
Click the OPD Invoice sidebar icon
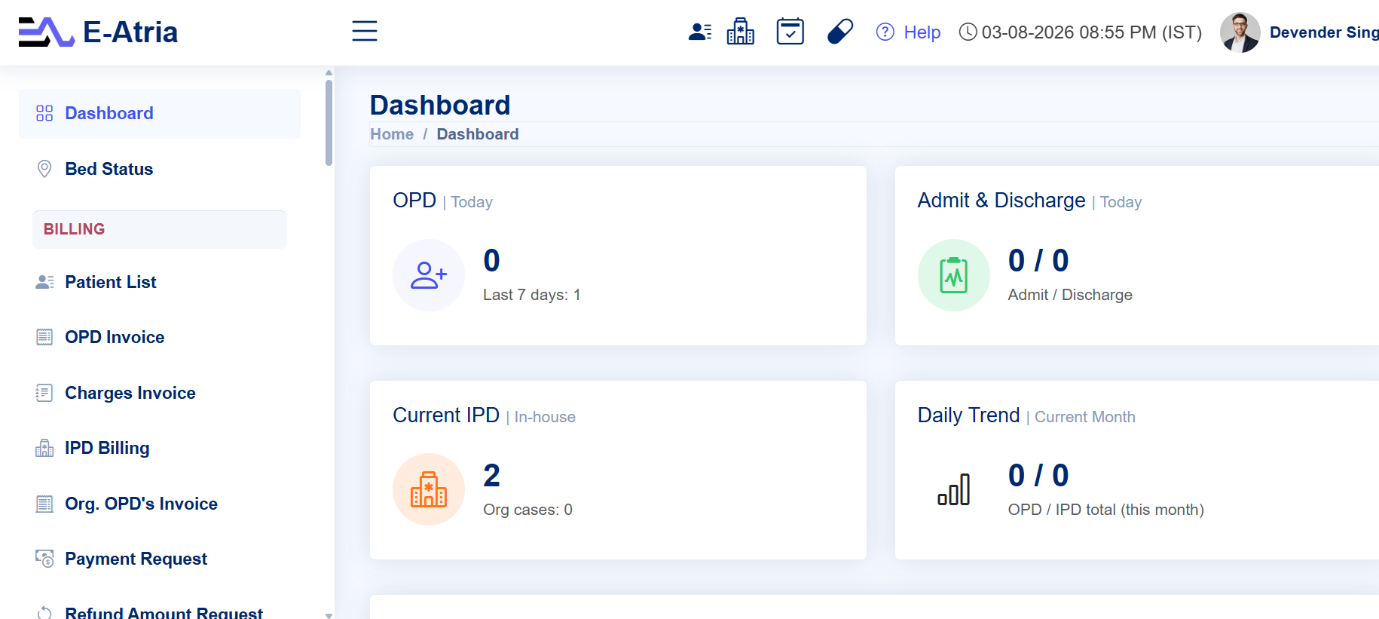pyautogui.click(x=44, y=337)
